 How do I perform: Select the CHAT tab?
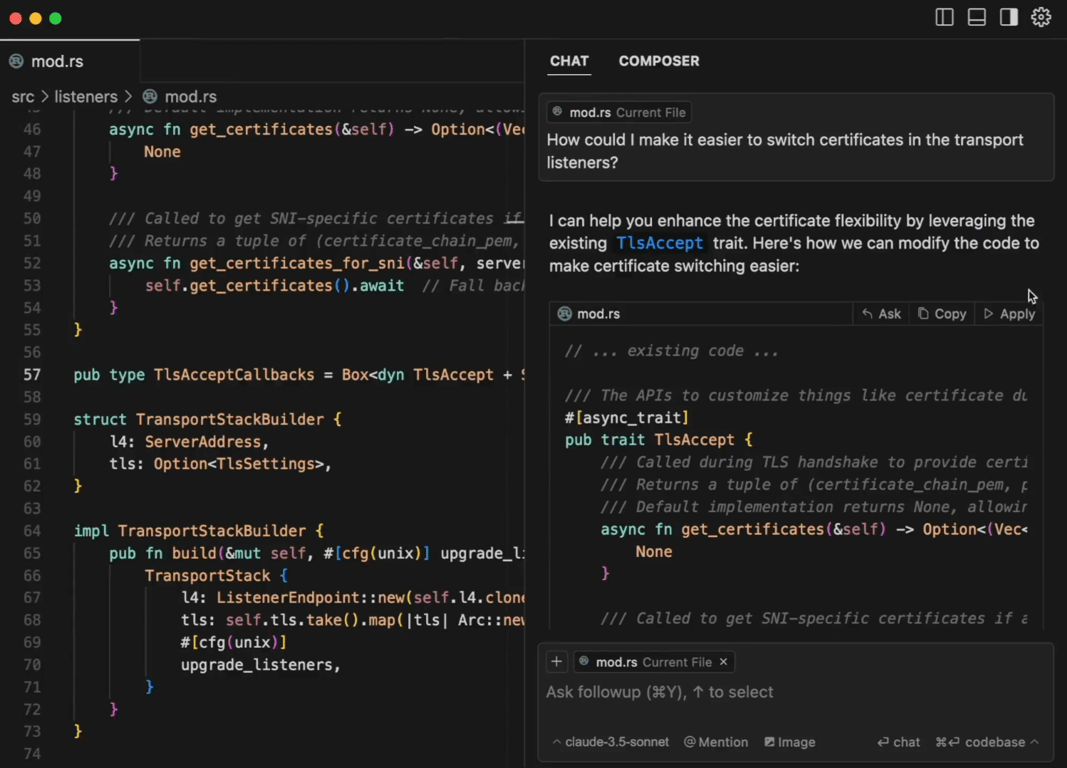pyautogui.click(x=569, y=61)
